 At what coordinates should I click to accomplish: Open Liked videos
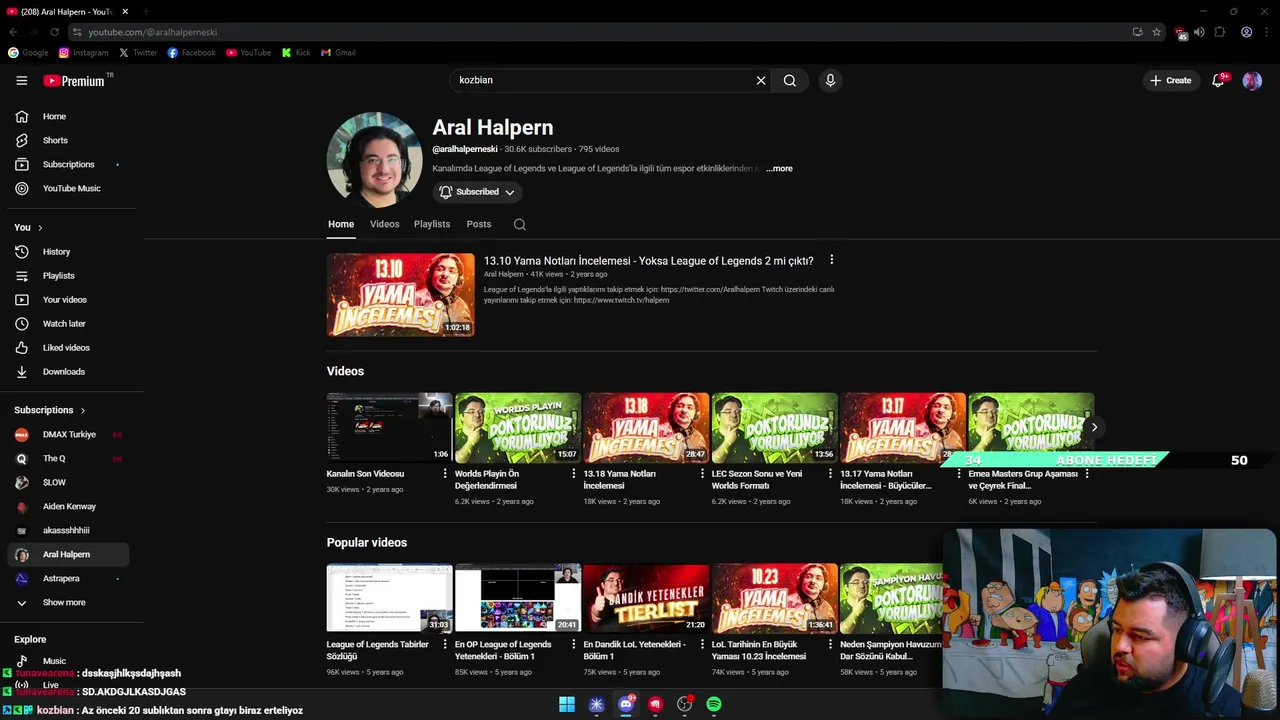[x=68, y=348]
